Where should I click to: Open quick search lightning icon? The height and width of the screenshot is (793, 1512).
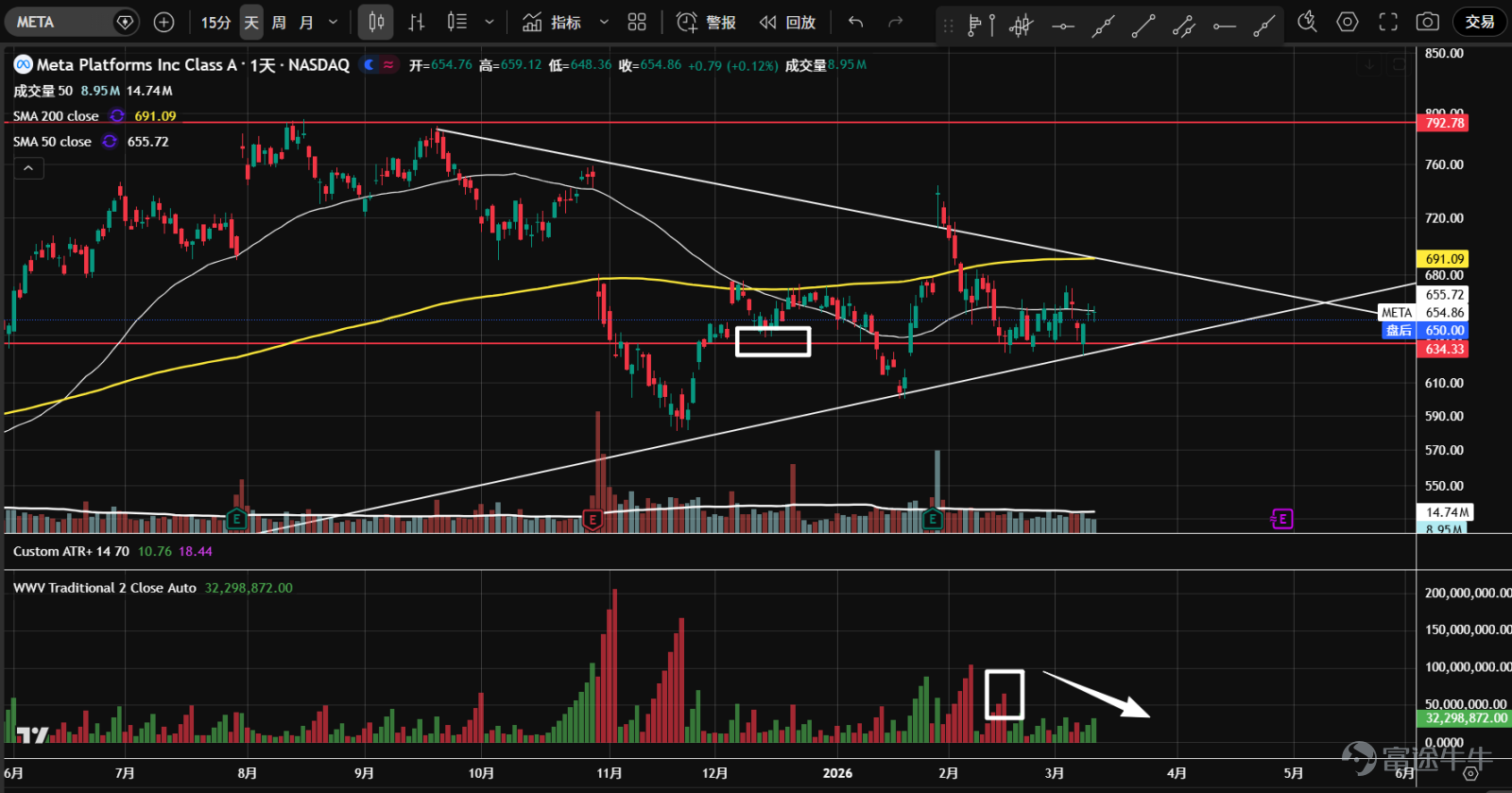(1307, 22)
